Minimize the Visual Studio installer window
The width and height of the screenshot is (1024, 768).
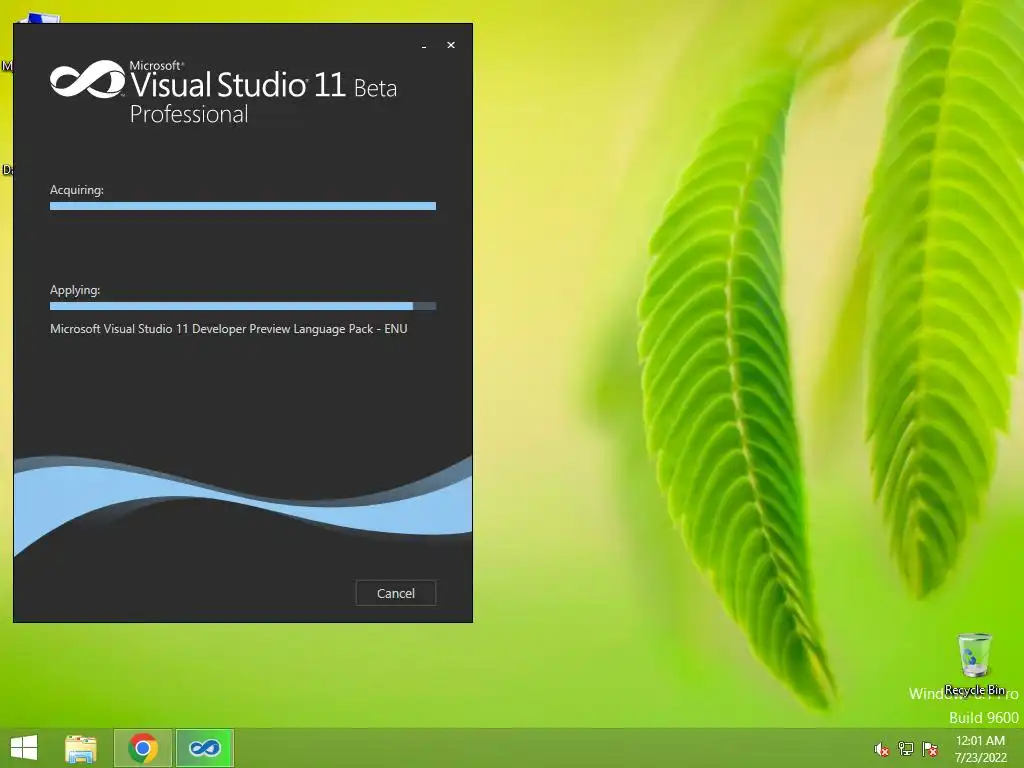424,46
